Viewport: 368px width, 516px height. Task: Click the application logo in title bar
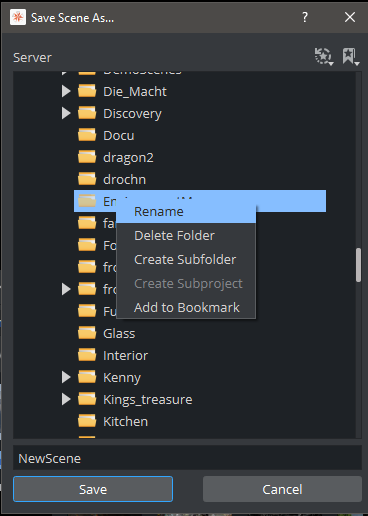coord(18,17)
